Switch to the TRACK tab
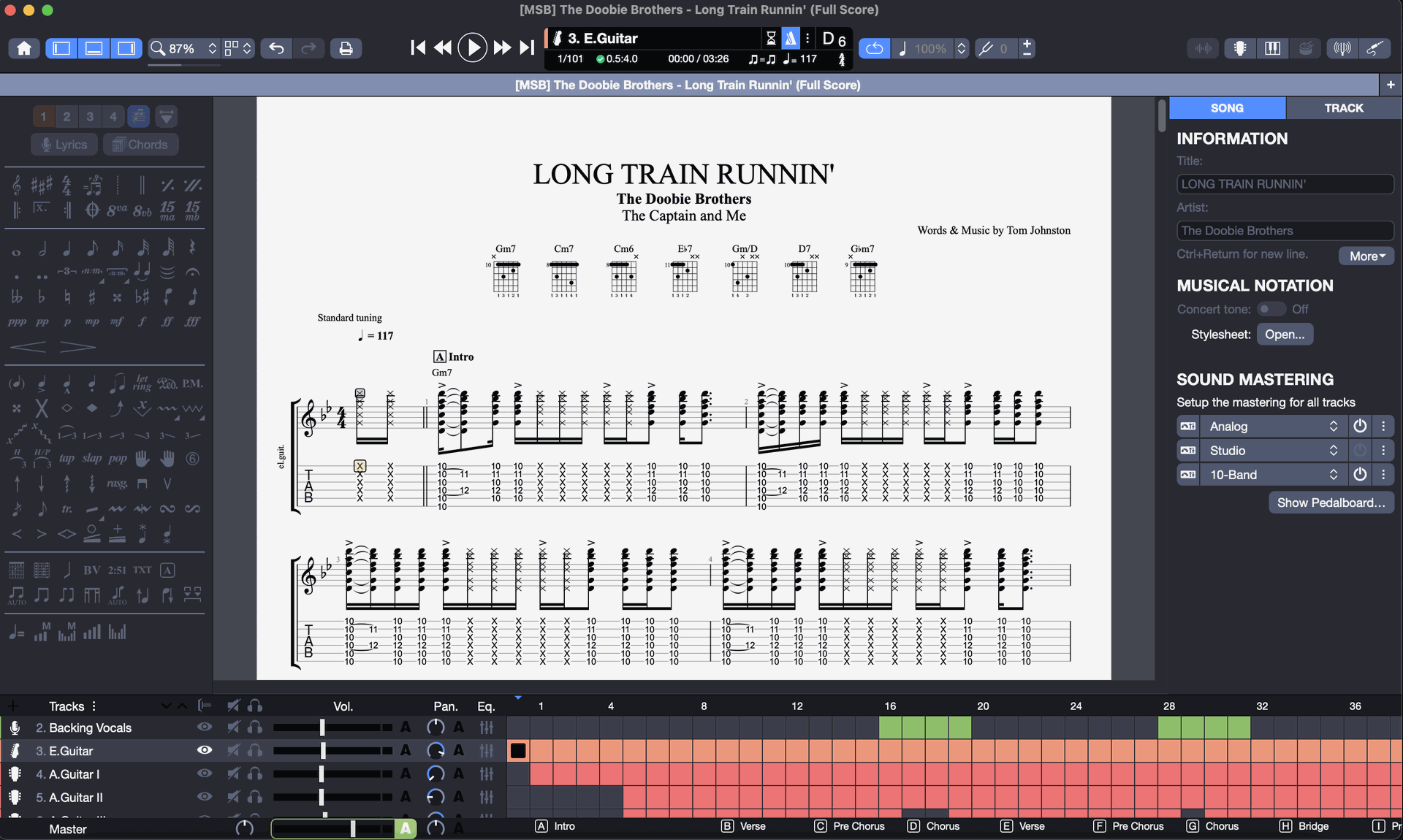1403x840 pixels. (1343, 108)
